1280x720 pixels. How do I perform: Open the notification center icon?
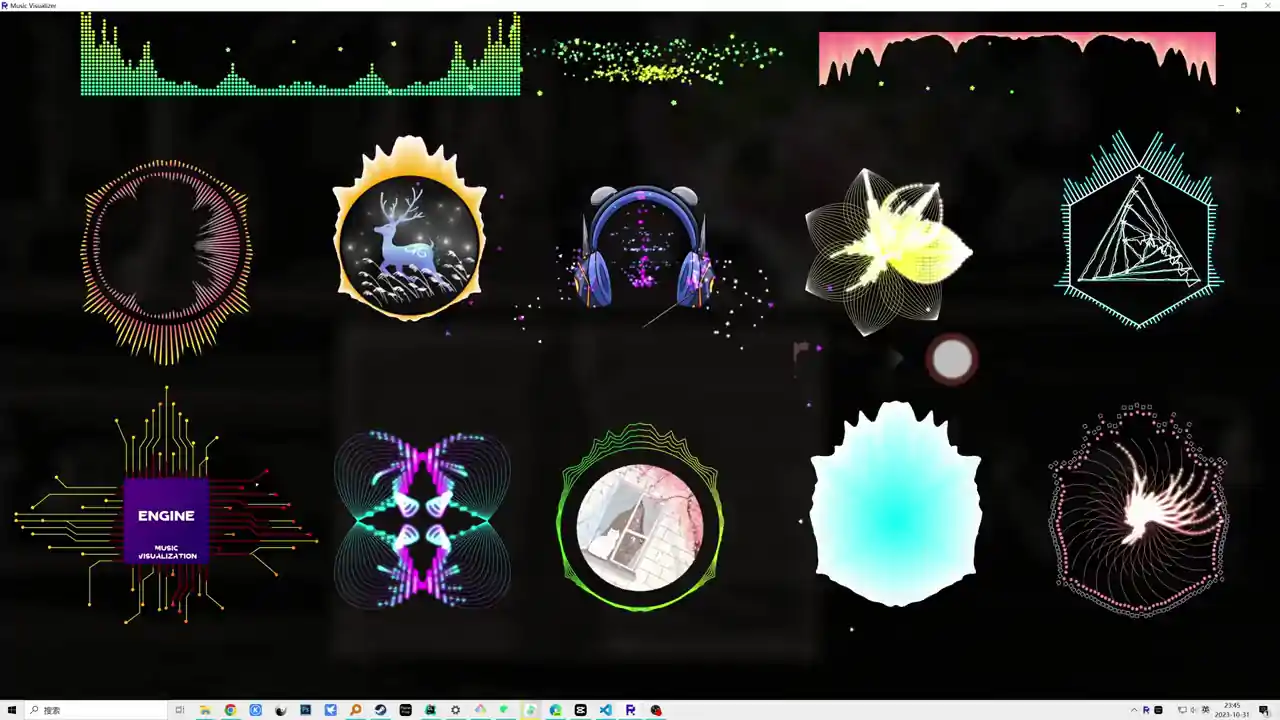pyautogui.click(x=1264, y=710)
